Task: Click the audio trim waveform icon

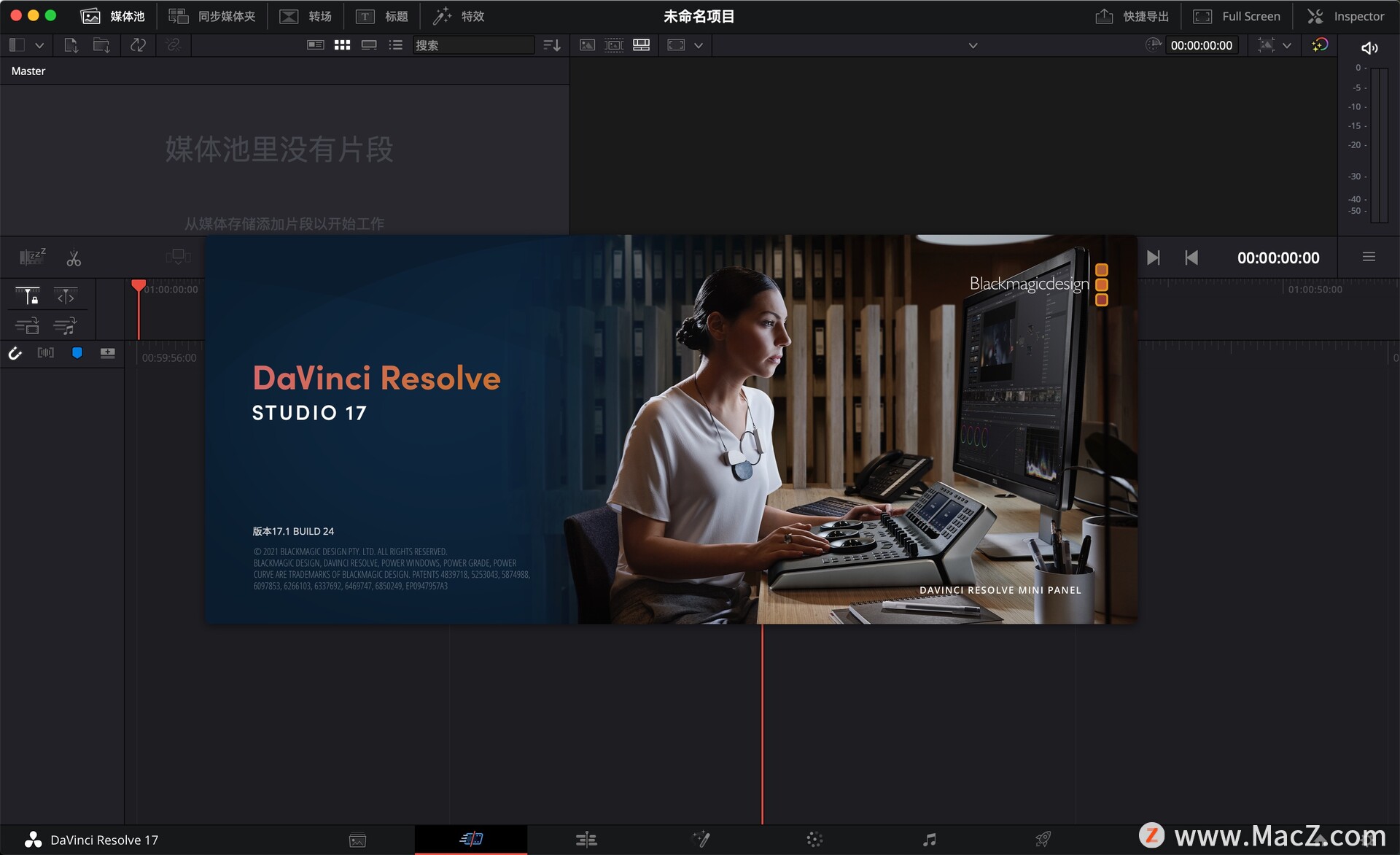Action: click(x=46, y=353)
